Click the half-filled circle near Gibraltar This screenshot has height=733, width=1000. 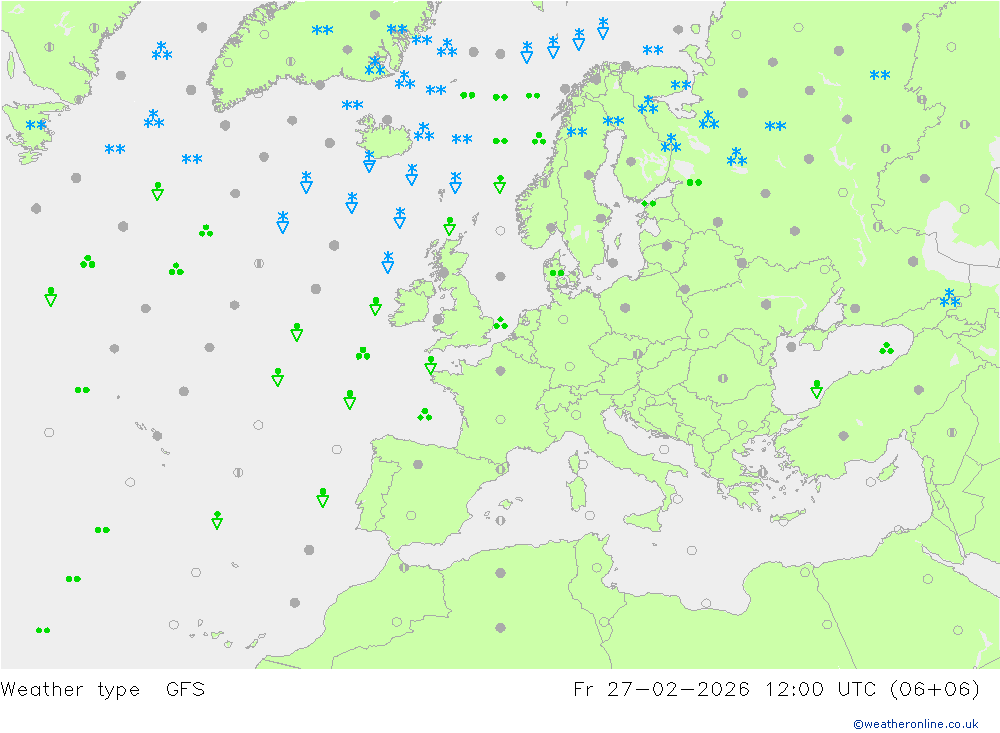[x=404, y=567]
